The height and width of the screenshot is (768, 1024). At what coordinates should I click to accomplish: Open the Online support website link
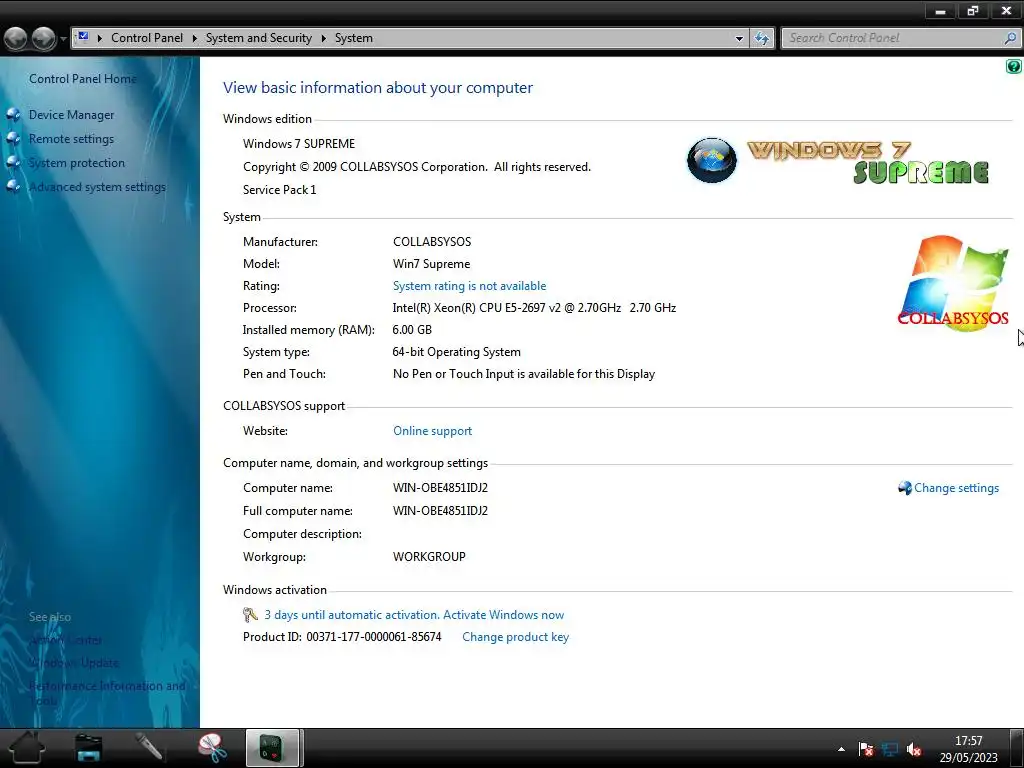[432, 431]
